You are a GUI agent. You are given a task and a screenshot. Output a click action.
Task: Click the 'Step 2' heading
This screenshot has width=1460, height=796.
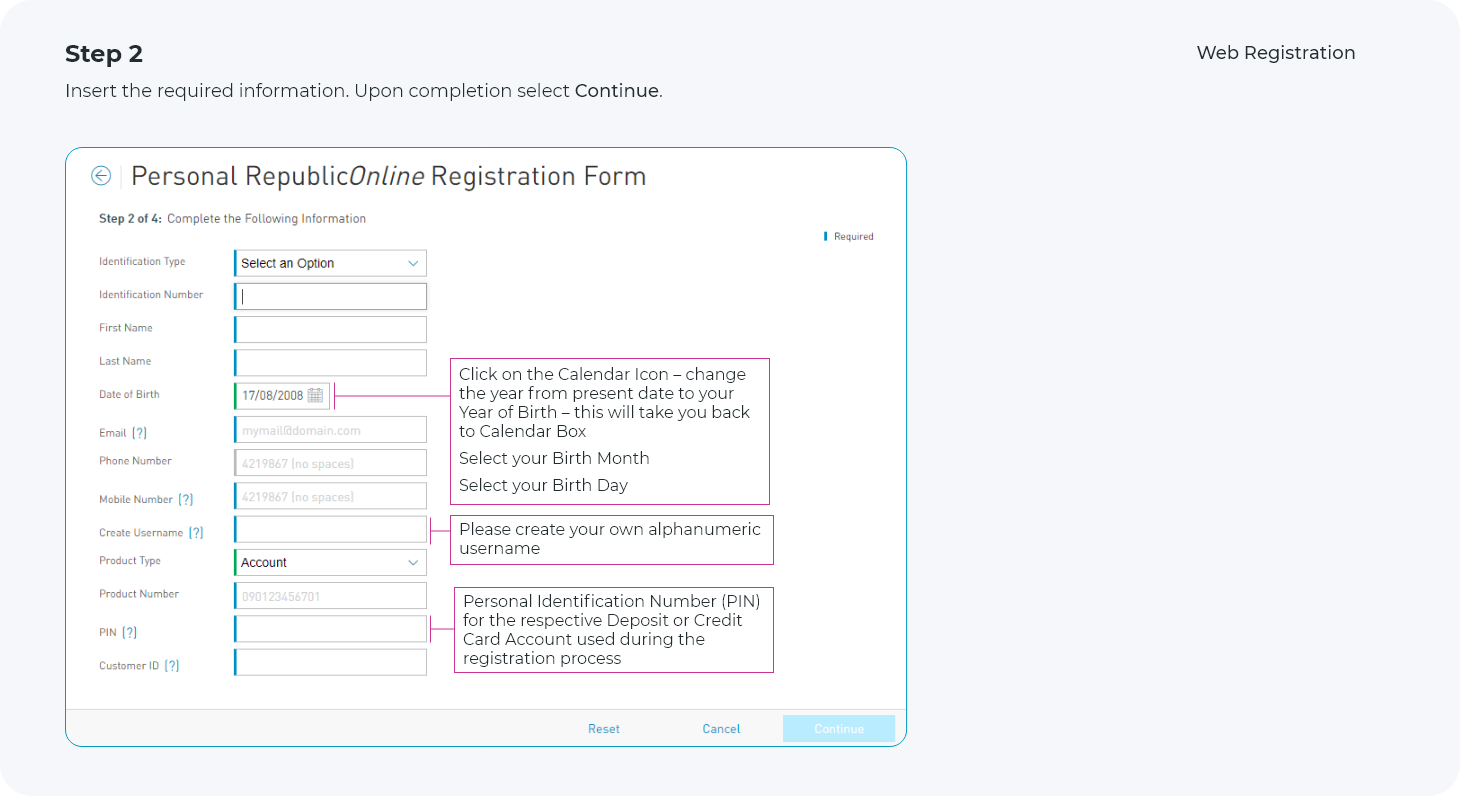104,54
